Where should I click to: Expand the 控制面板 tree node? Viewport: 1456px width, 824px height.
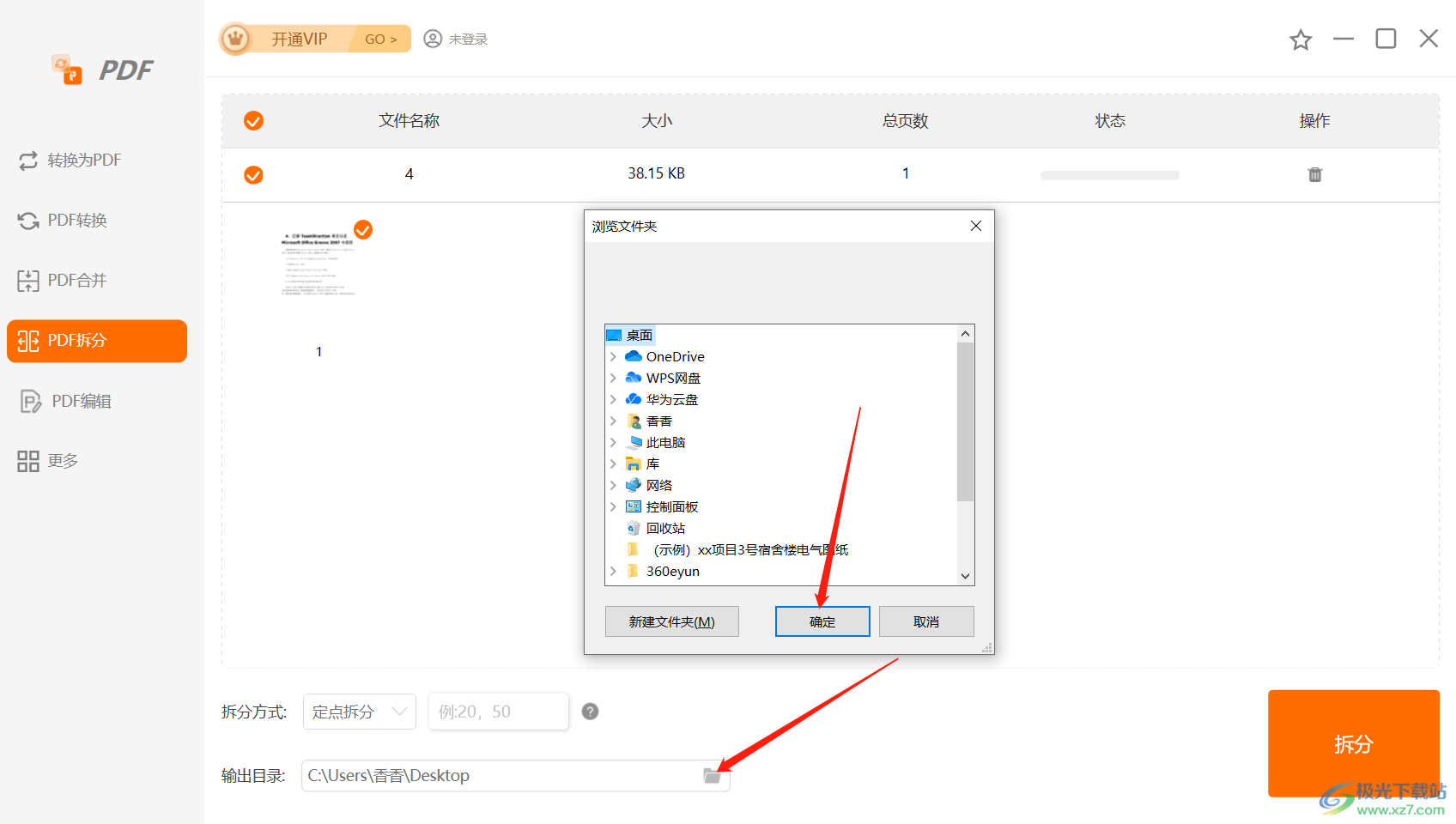[x=613, y=506]
